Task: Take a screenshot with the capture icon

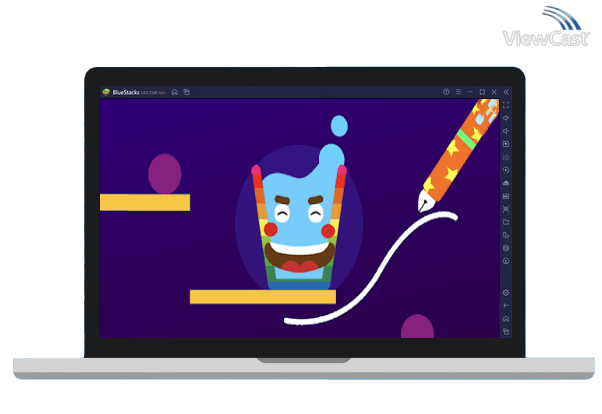Action: click(x=506, y=209)
